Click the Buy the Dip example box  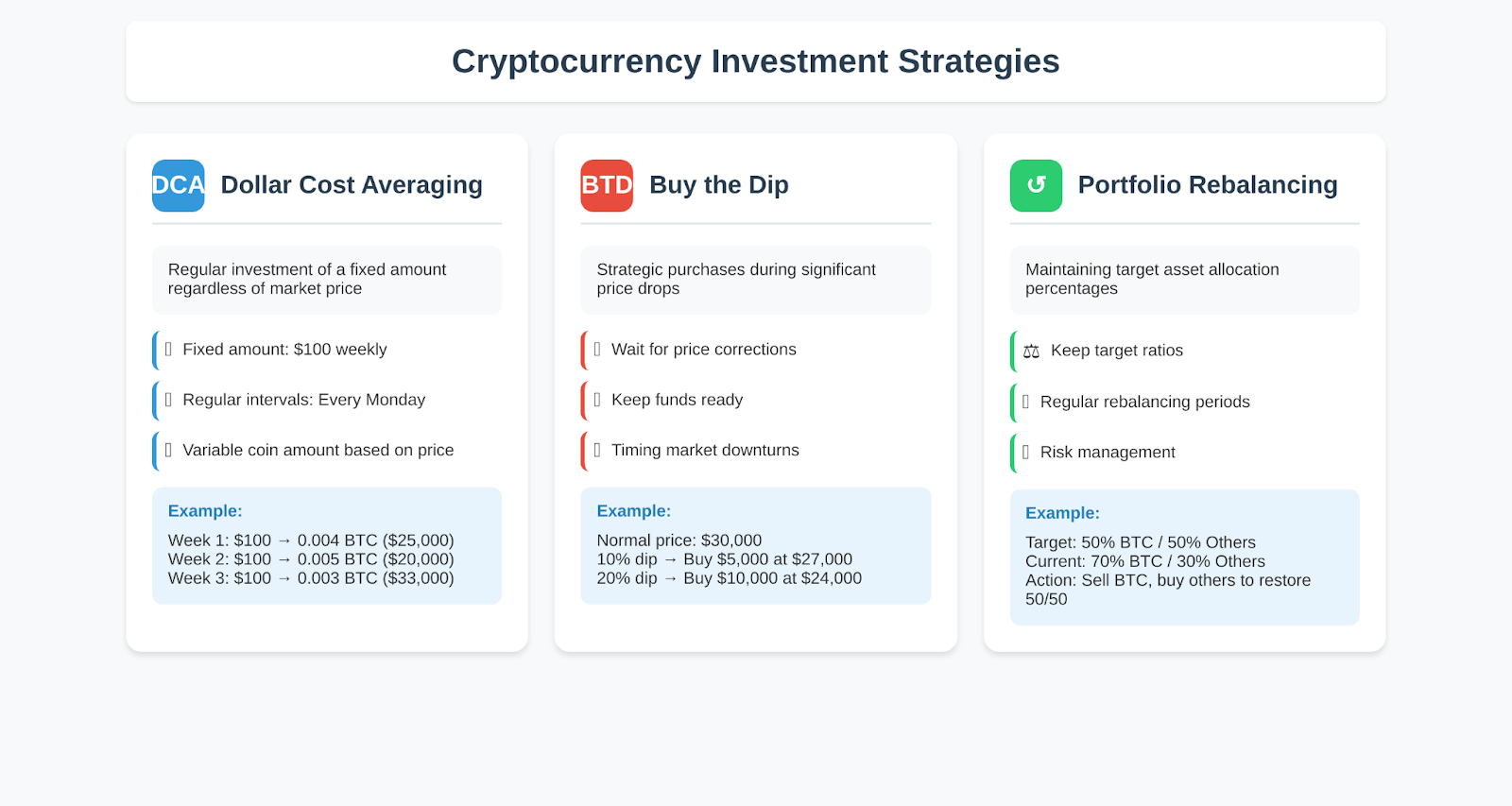[x=756, y=546]
